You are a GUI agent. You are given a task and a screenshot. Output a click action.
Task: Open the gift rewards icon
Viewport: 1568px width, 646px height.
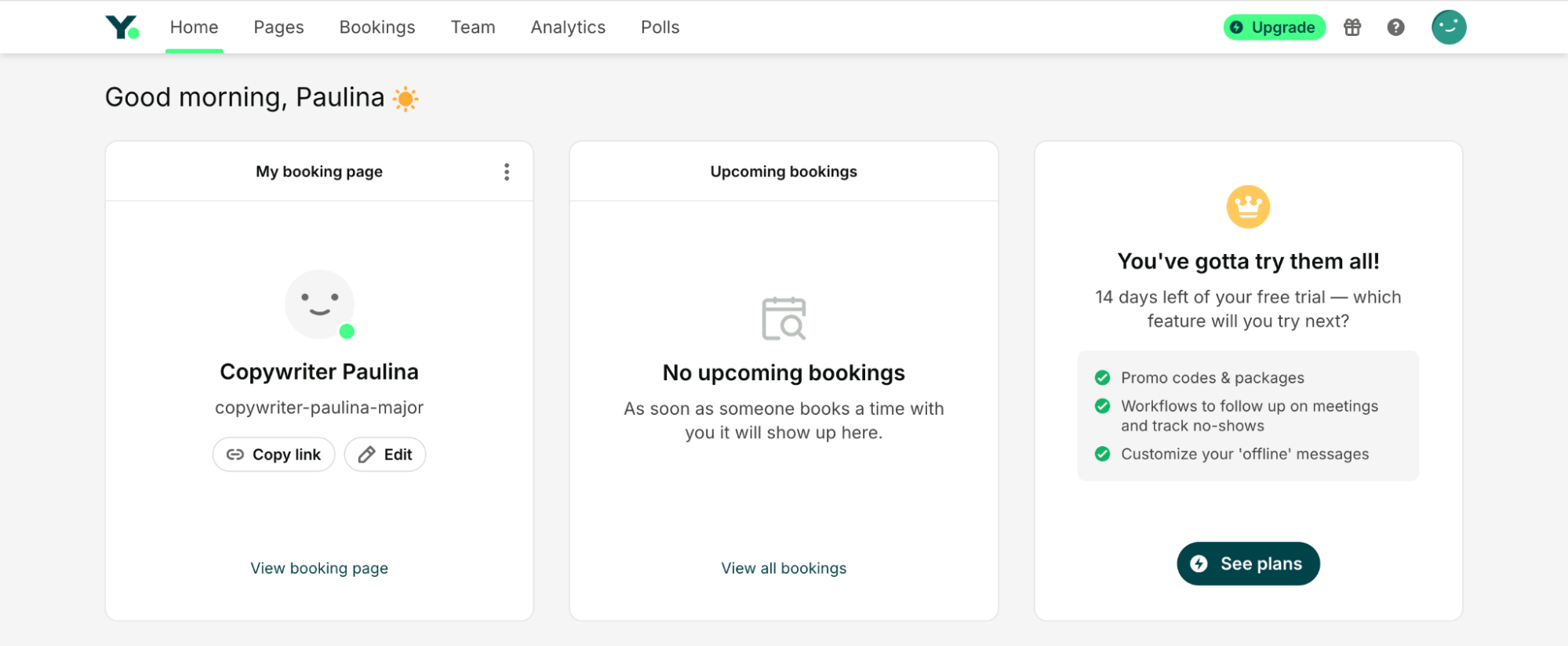click(1352, 27)
